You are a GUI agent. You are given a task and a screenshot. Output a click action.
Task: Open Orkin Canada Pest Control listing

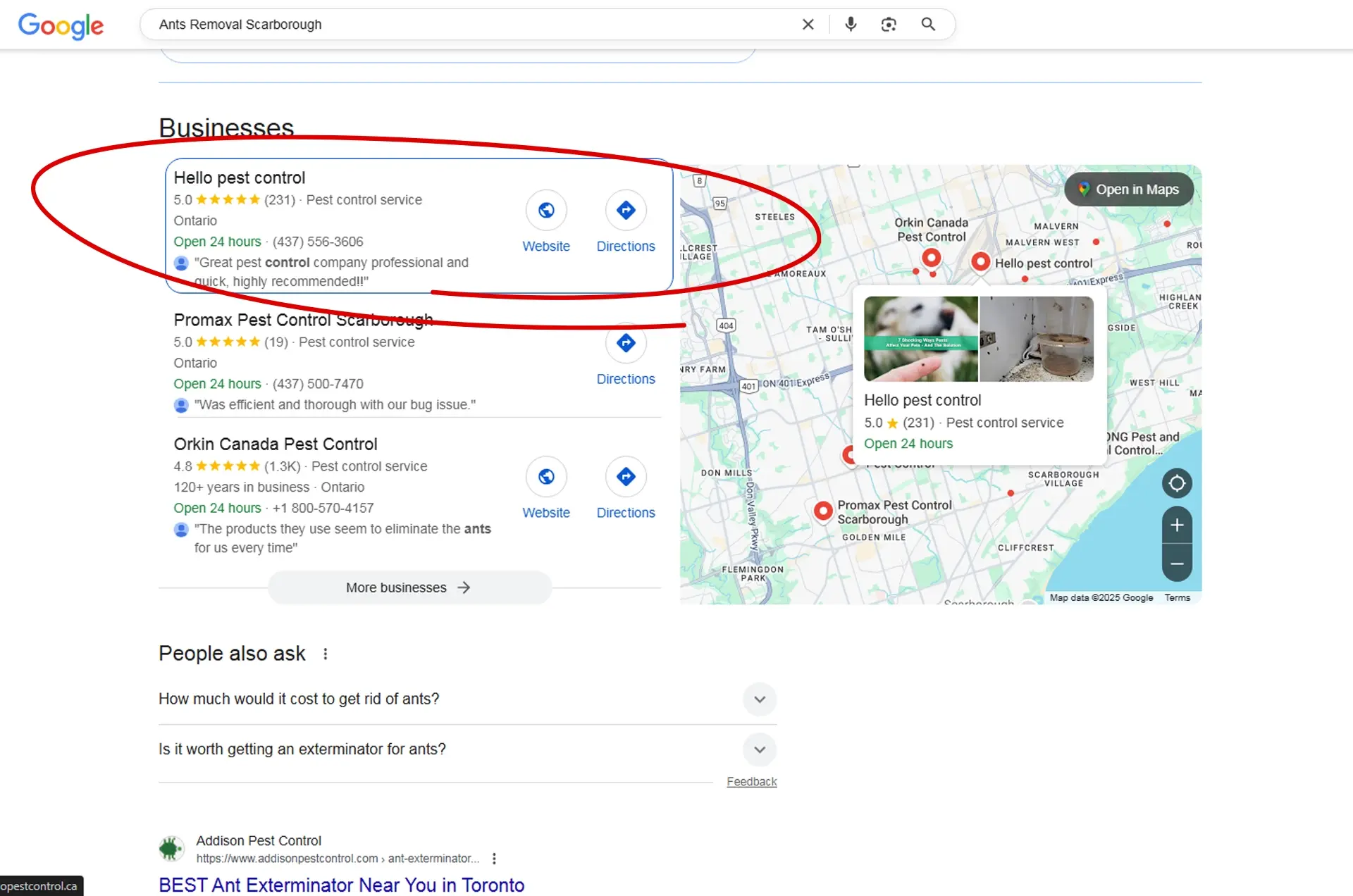click(x=276, y=444)
